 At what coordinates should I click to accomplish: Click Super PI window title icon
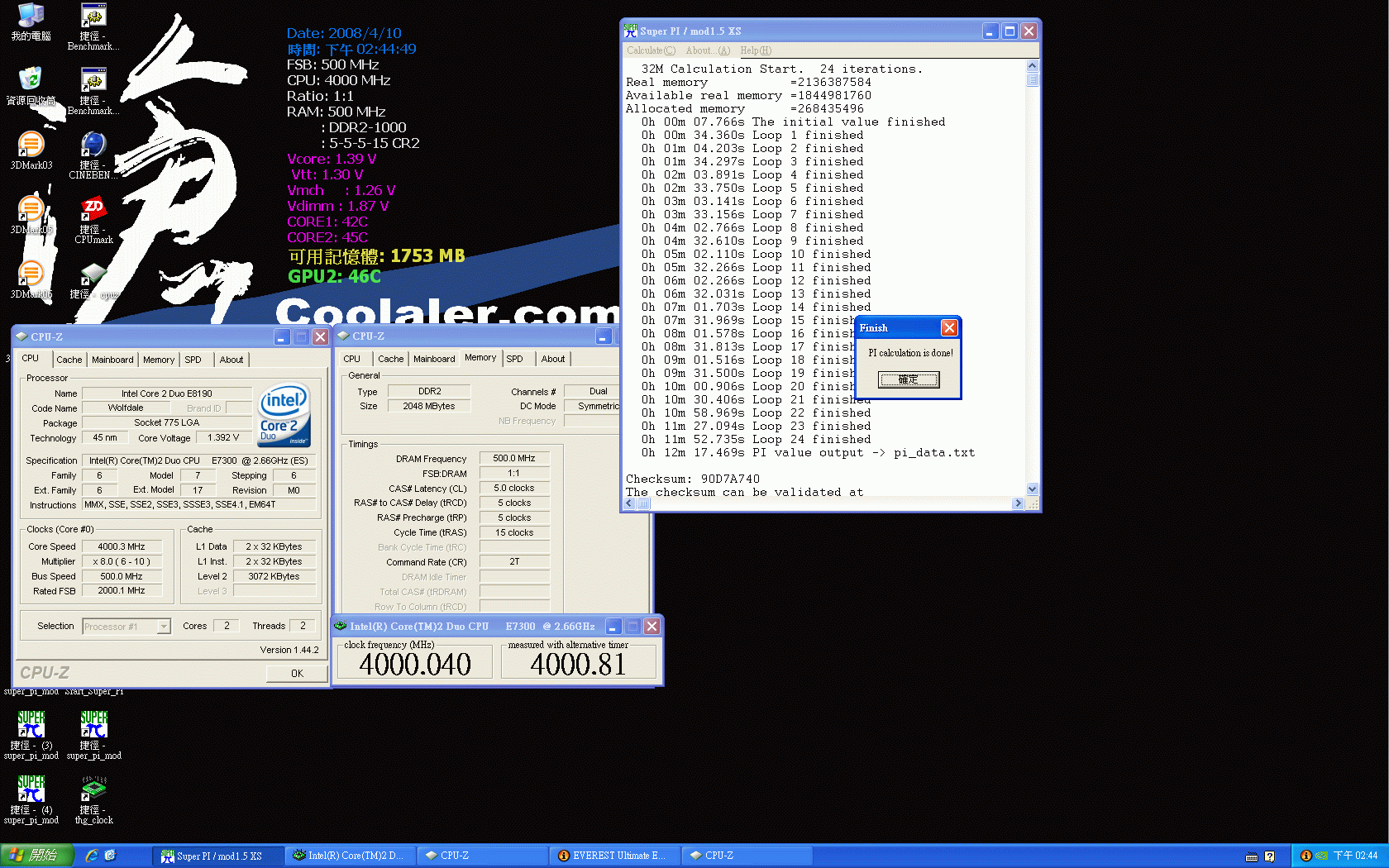point(631,31)
